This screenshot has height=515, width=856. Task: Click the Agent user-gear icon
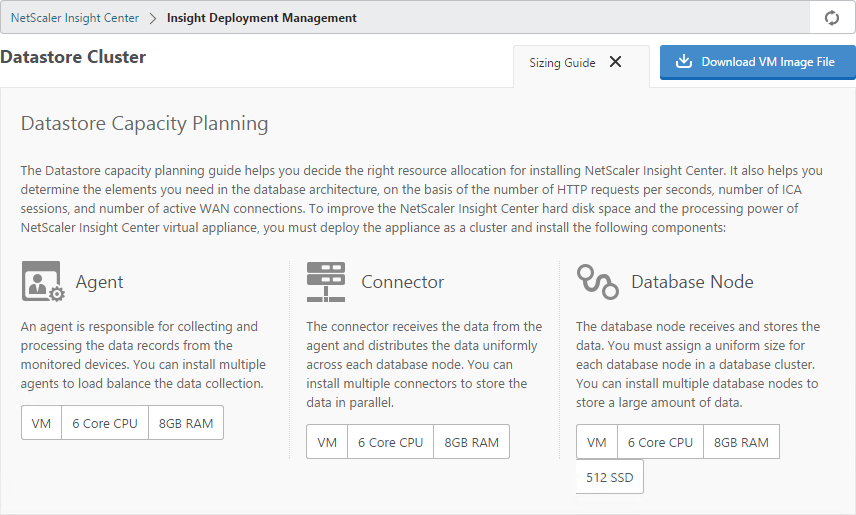click(x=43, y=281)
